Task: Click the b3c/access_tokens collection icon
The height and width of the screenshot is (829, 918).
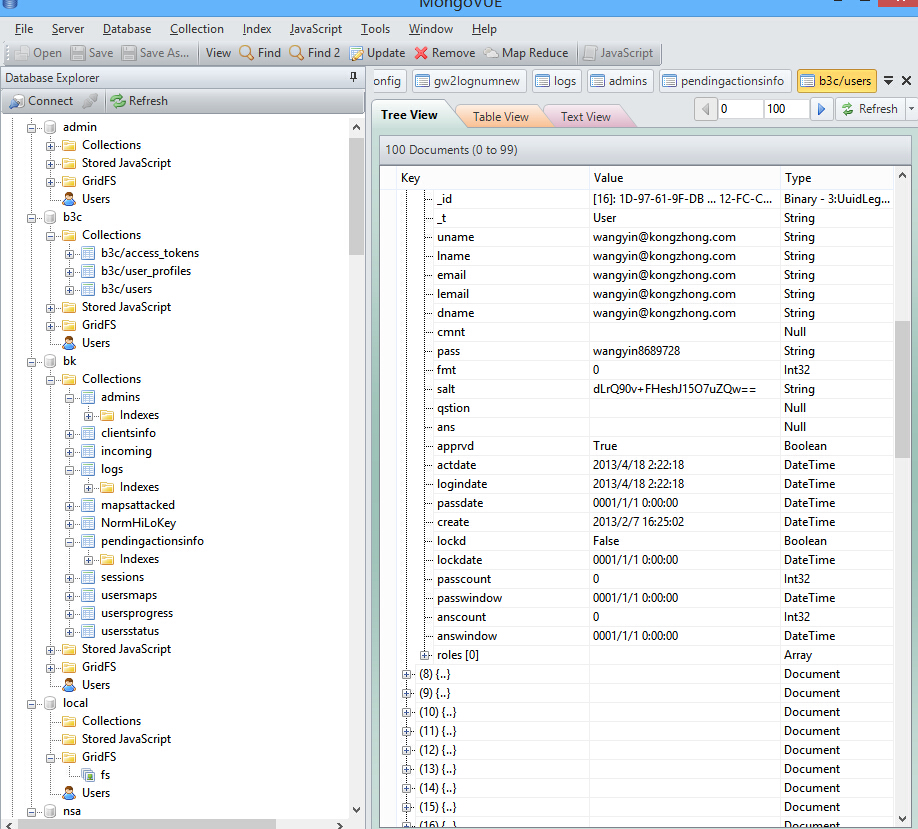Action: [x=88, y=253]
